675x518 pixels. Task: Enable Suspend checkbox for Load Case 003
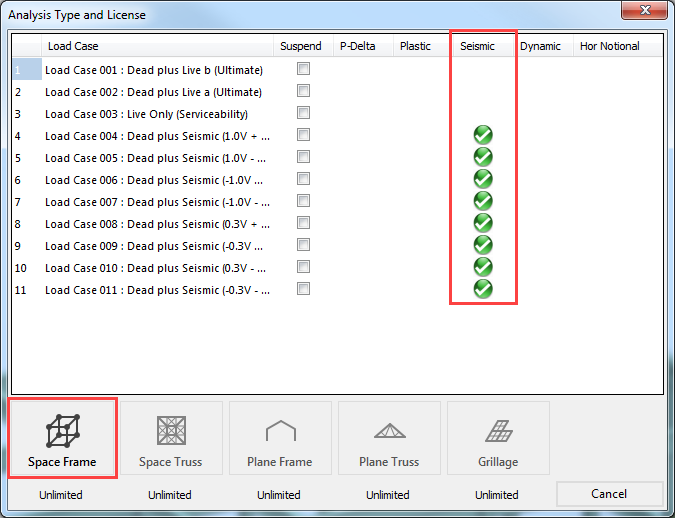303,113
